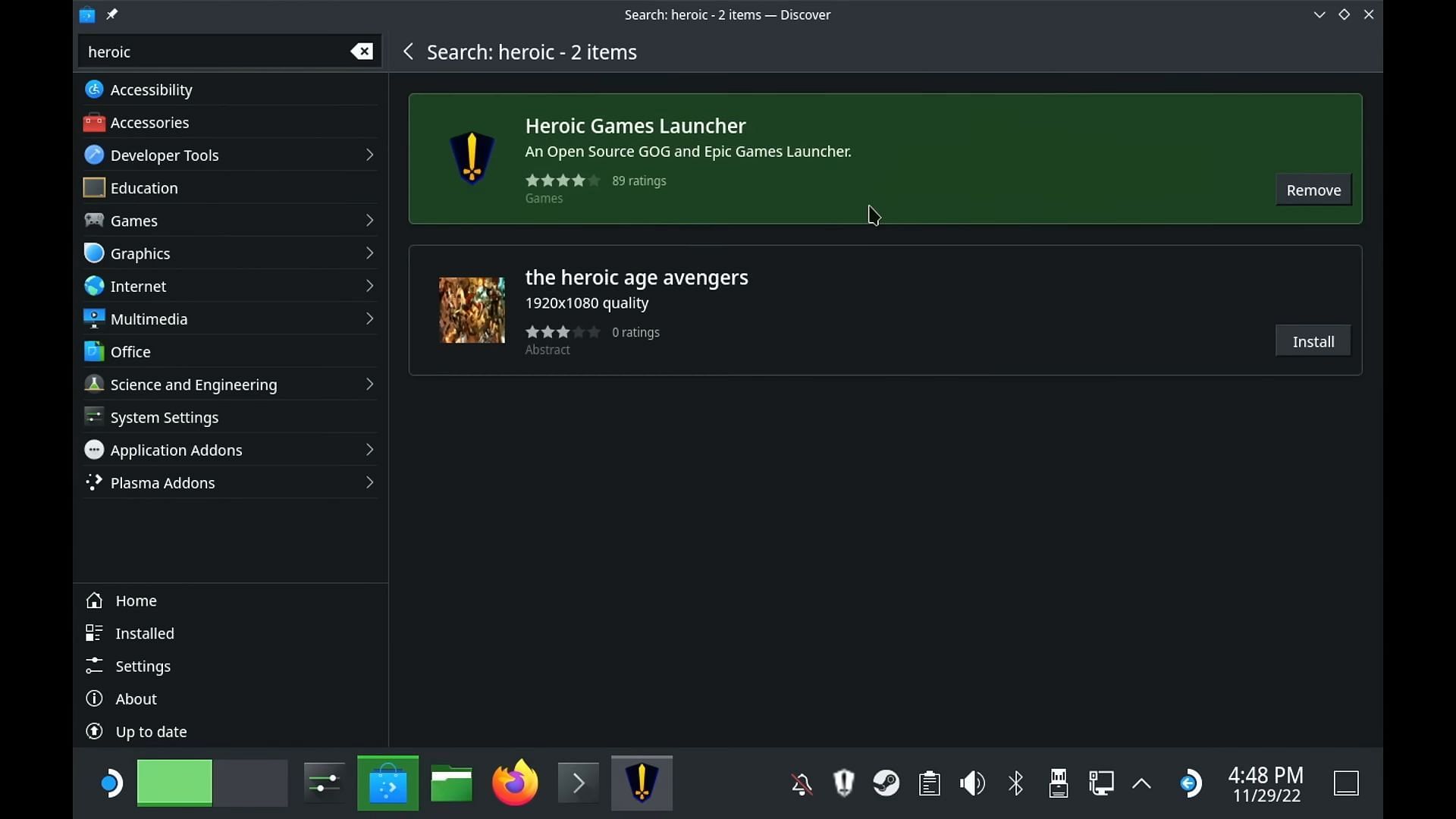Click the network/display icon in system tray
The height and width of the screenshot is (819, 1456).
pyautogui.click(x=1099, y=783)
